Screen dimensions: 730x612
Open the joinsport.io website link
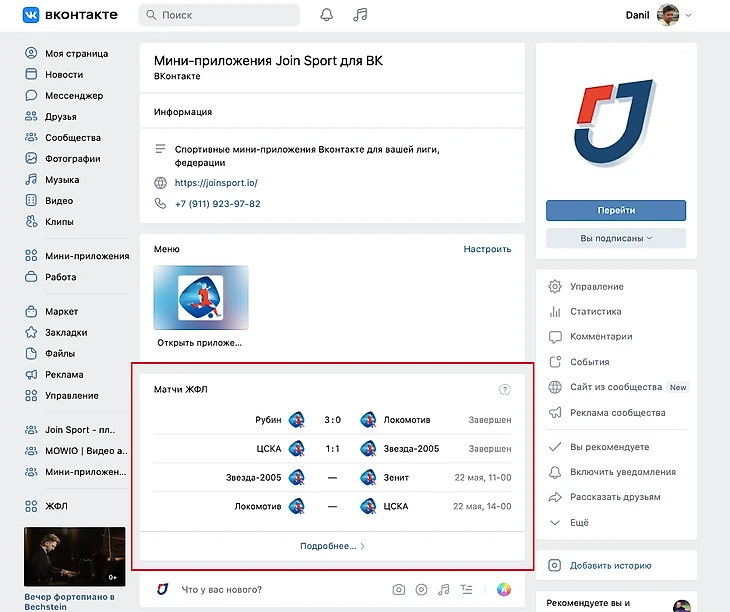click(216, 183)
